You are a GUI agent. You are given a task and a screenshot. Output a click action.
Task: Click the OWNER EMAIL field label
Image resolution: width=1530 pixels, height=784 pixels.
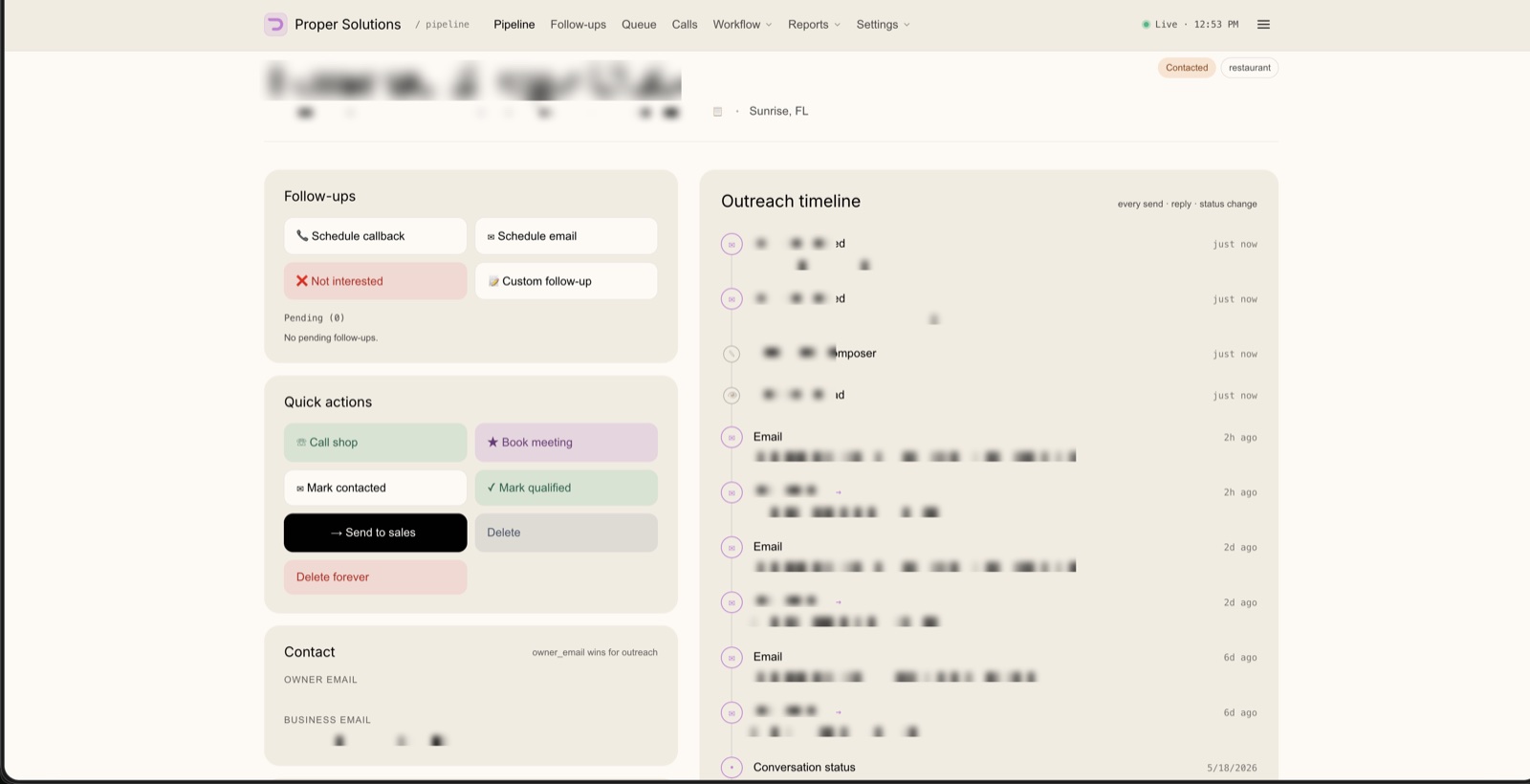point(320,681)
